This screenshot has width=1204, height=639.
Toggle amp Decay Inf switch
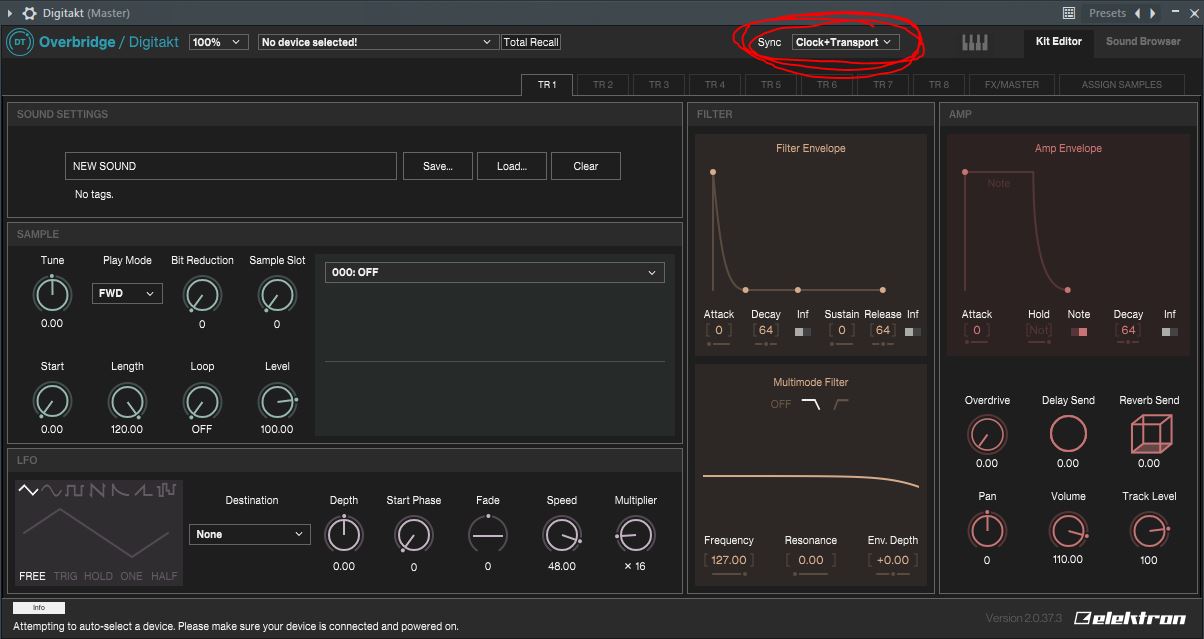[x=1169, y=331]
